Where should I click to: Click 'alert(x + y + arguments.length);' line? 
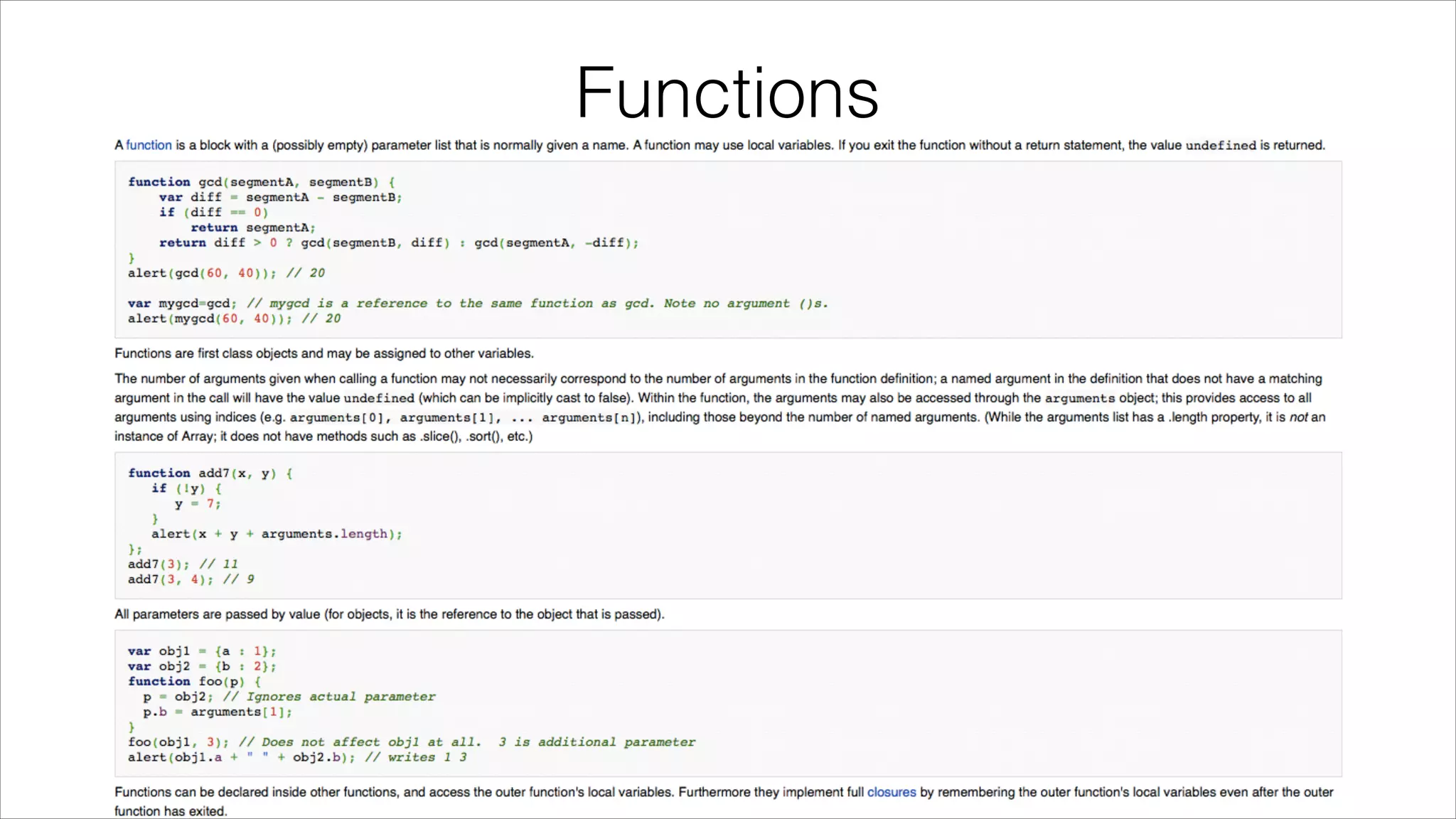pos(277,534)
